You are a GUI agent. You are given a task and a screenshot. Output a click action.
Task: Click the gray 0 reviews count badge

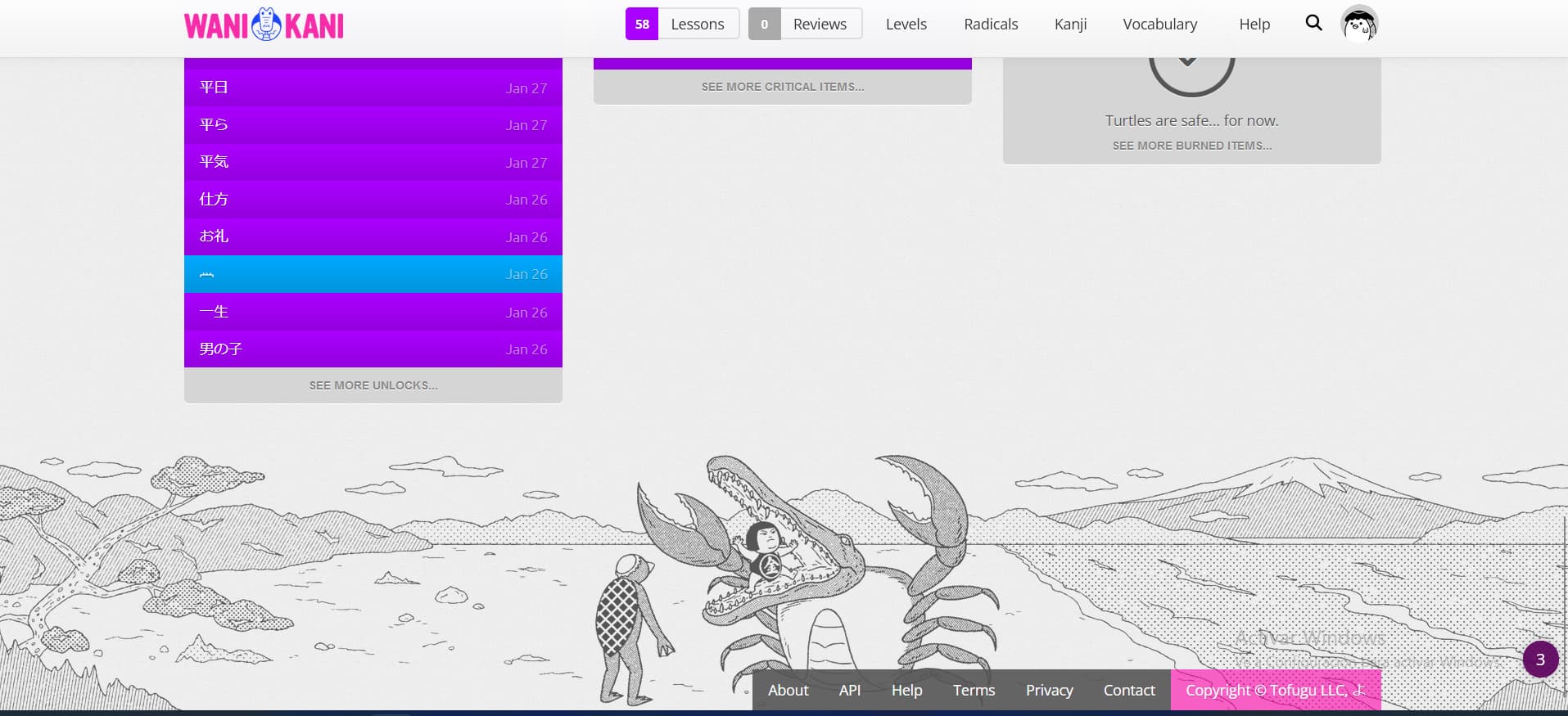764,24
